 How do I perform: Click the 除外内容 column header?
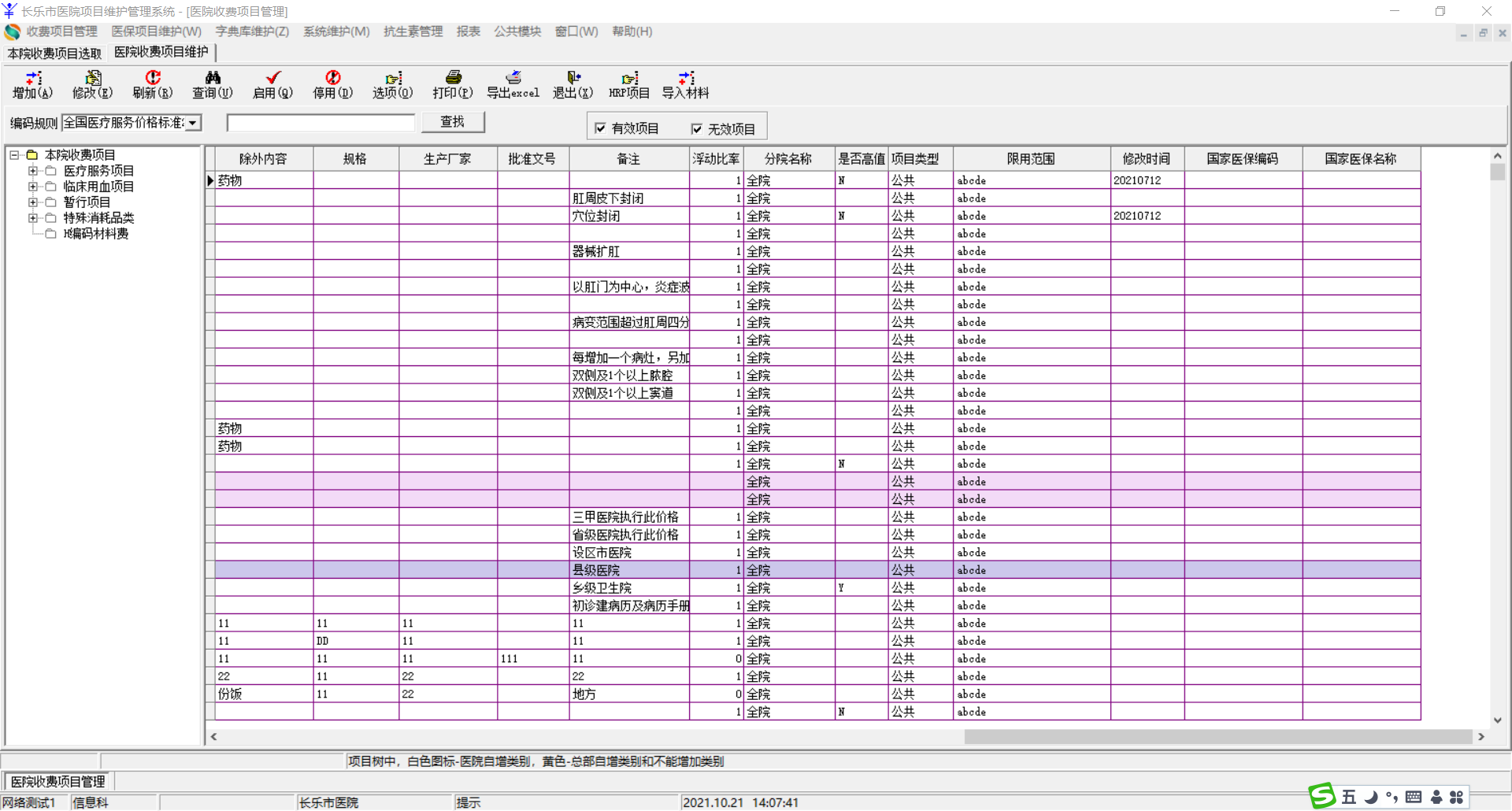click(x=264, y=159)
